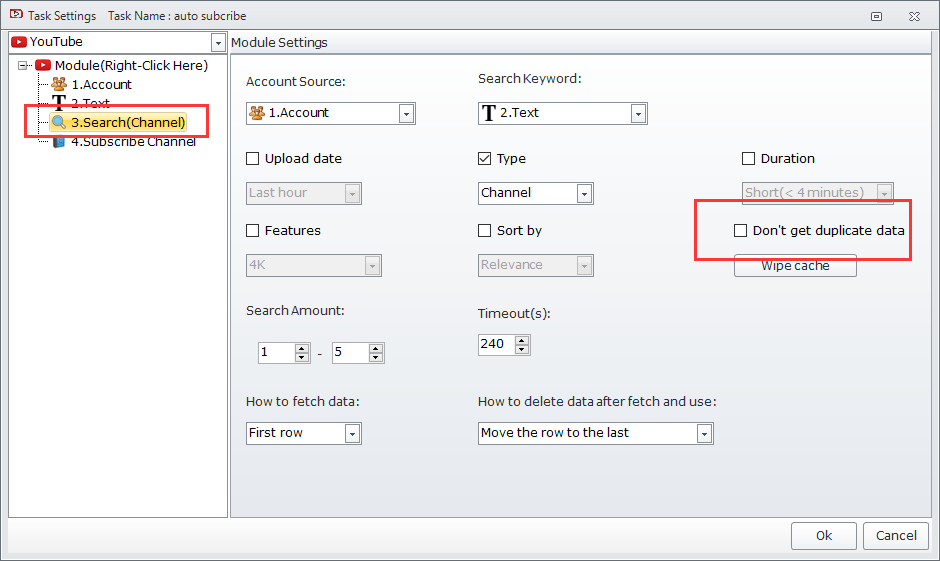Click the Module root YouTube icon
The height and width of the screenshot is (561, 940).
click(43, 65)
